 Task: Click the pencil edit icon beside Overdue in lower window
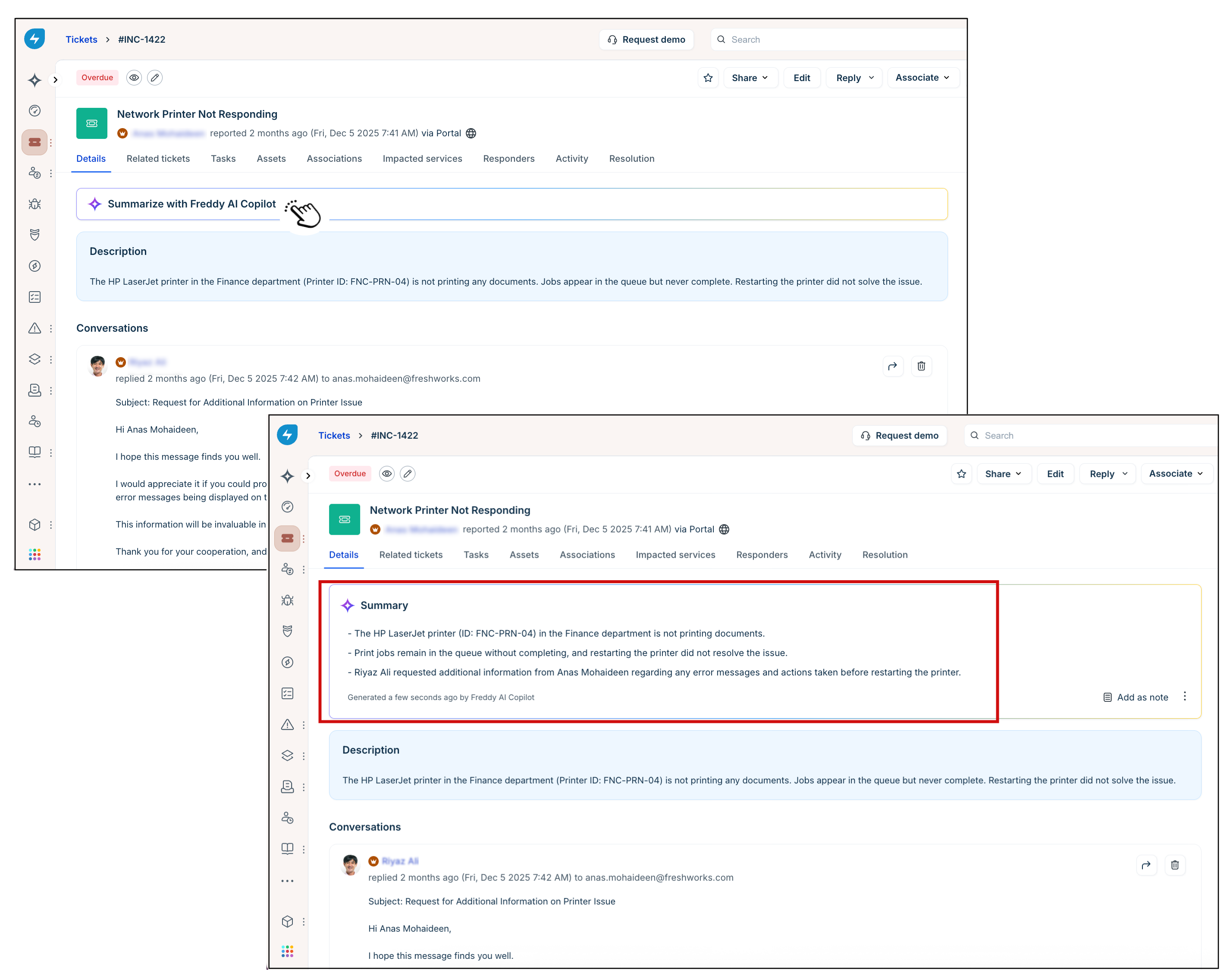[407, 474]
